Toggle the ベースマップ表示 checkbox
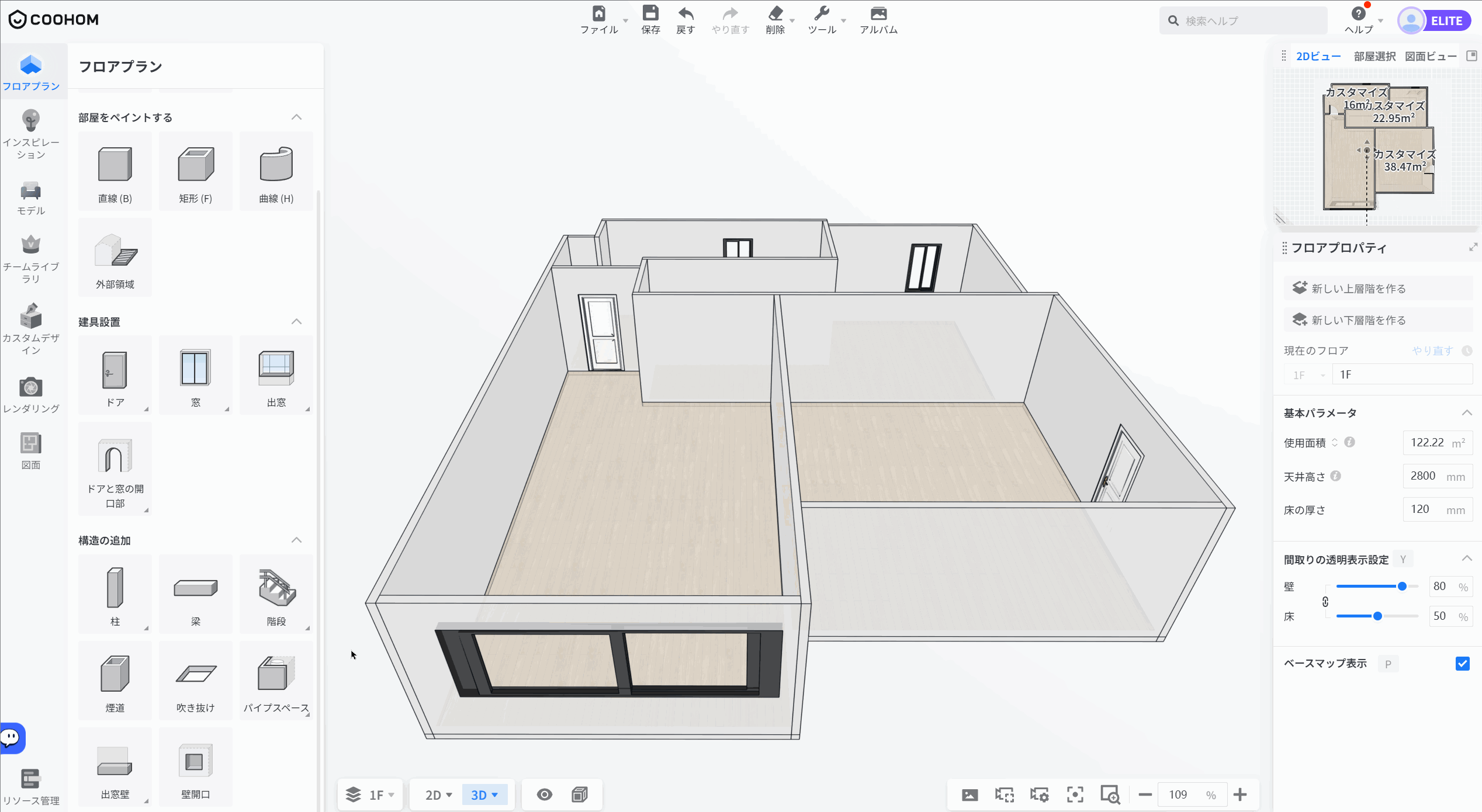 [x=1462, y=664]
